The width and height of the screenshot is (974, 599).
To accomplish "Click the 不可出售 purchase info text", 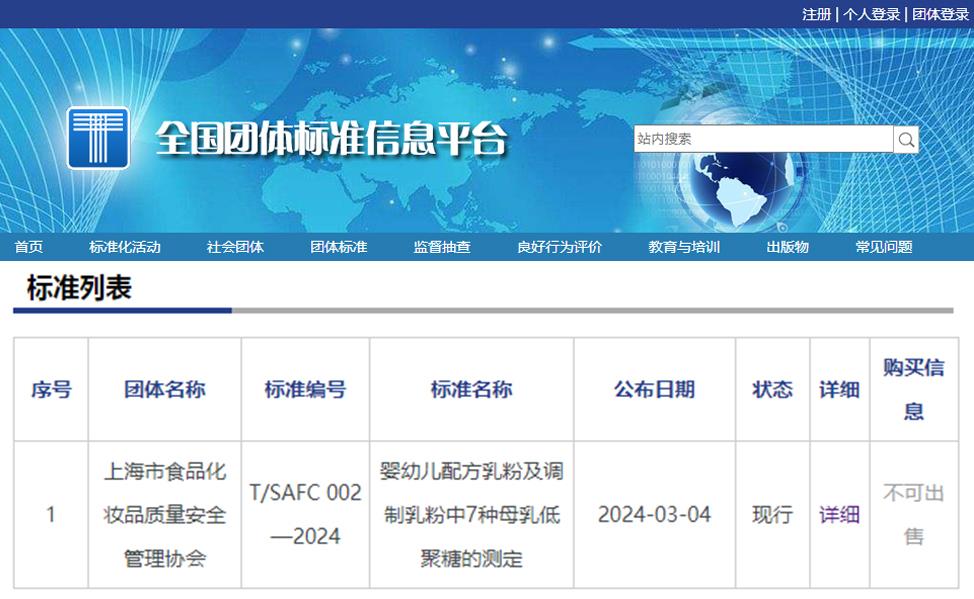I will point(913,515).
